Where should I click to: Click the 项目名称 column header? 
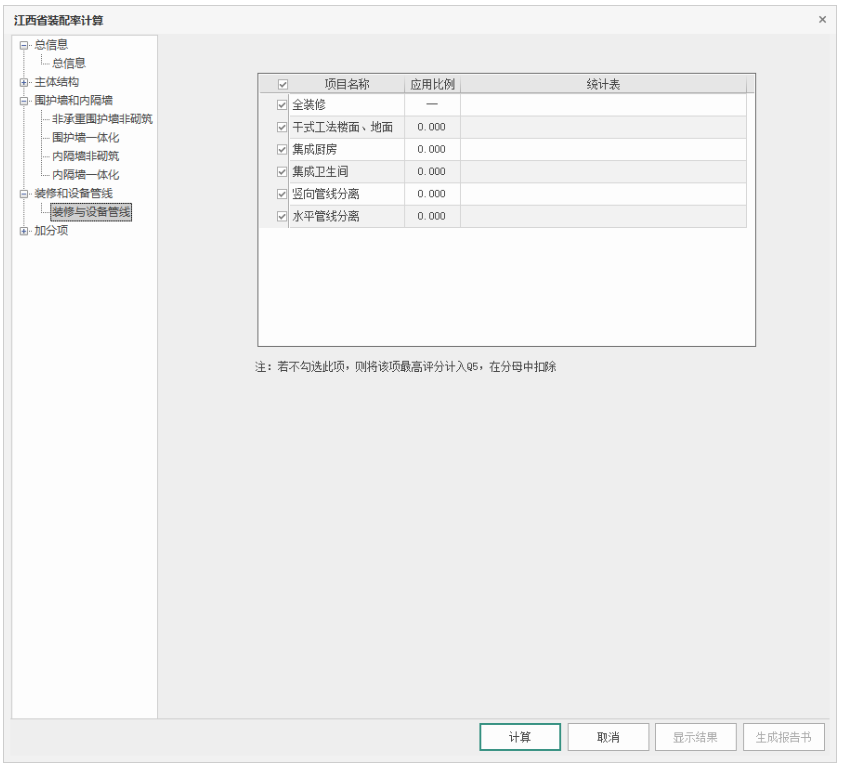tap(347, 84)
